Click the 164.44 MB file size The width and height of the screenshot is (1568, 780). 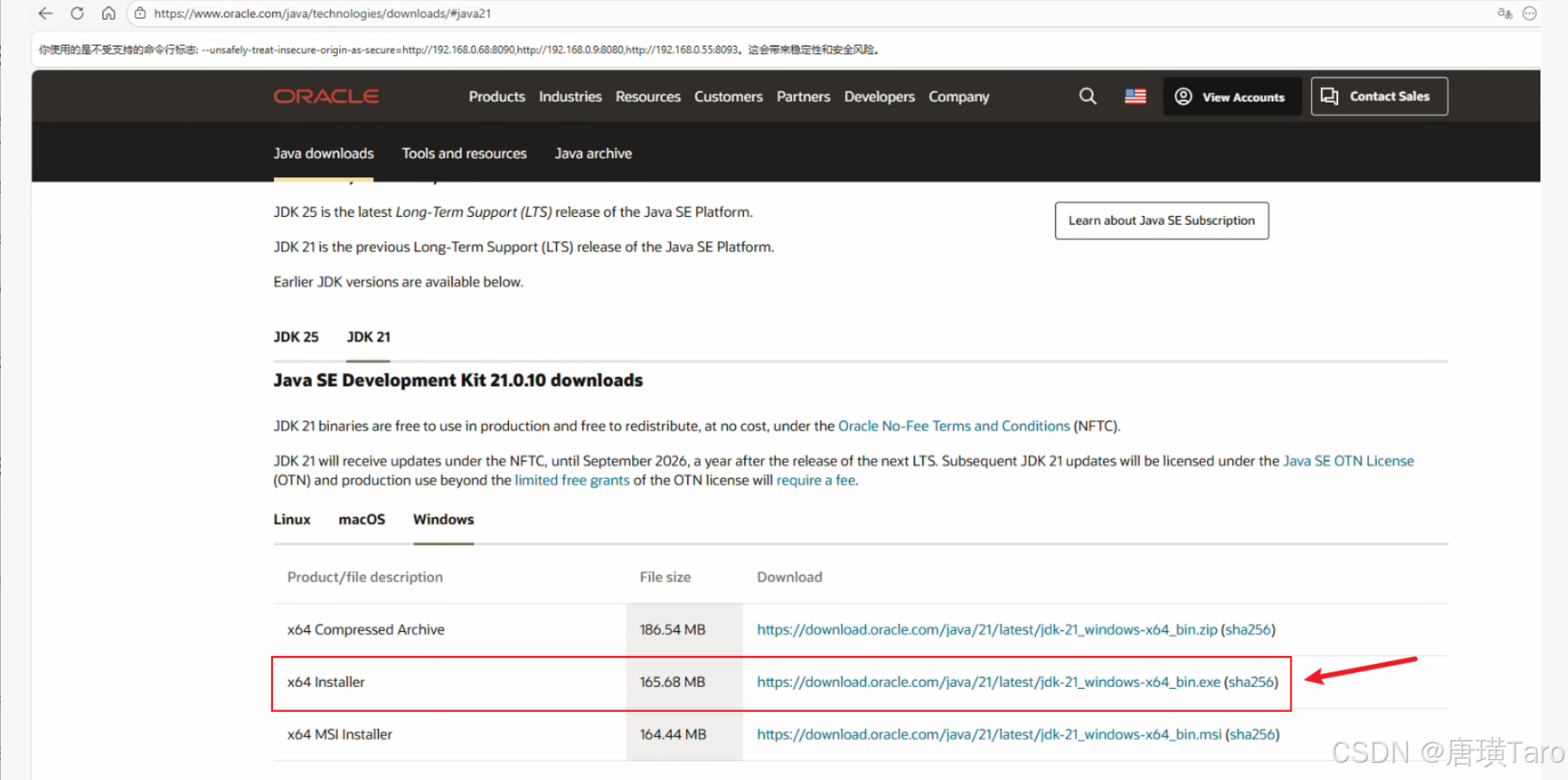[673, 734]
